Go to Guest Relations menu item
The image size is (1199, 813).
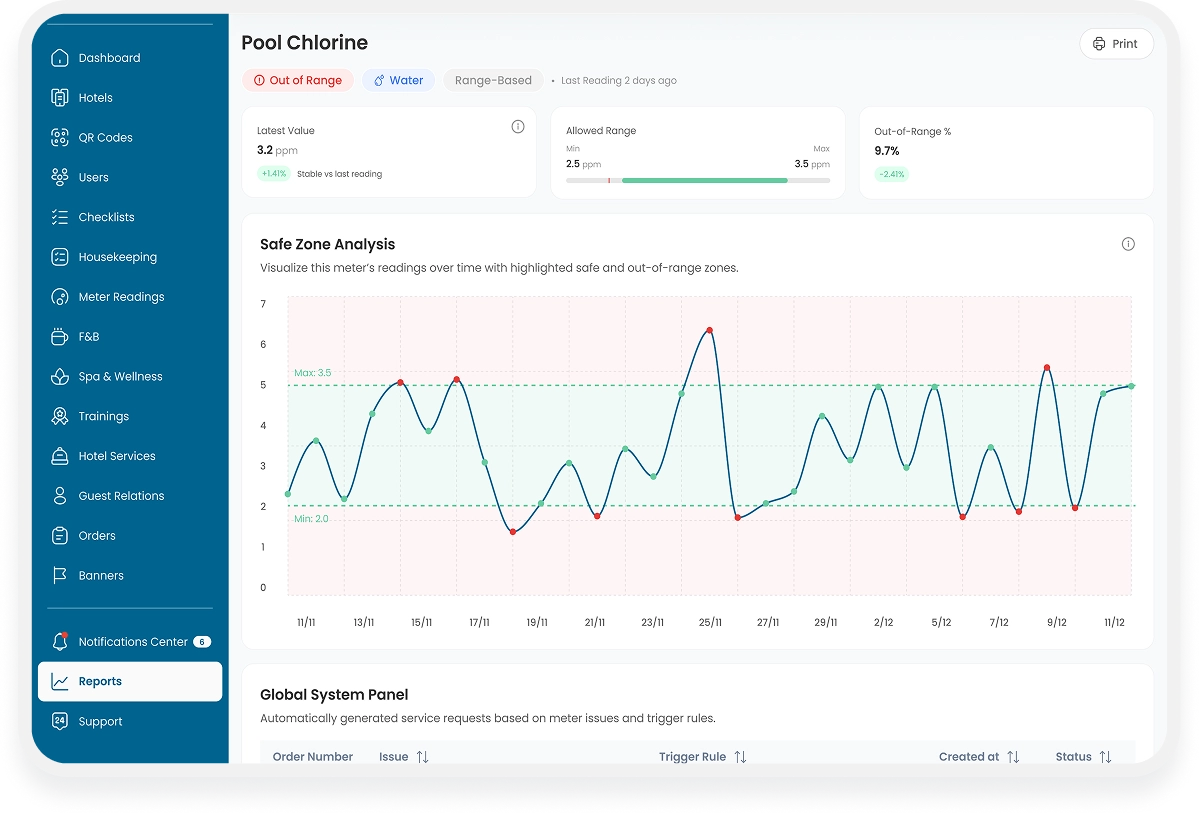121,496
